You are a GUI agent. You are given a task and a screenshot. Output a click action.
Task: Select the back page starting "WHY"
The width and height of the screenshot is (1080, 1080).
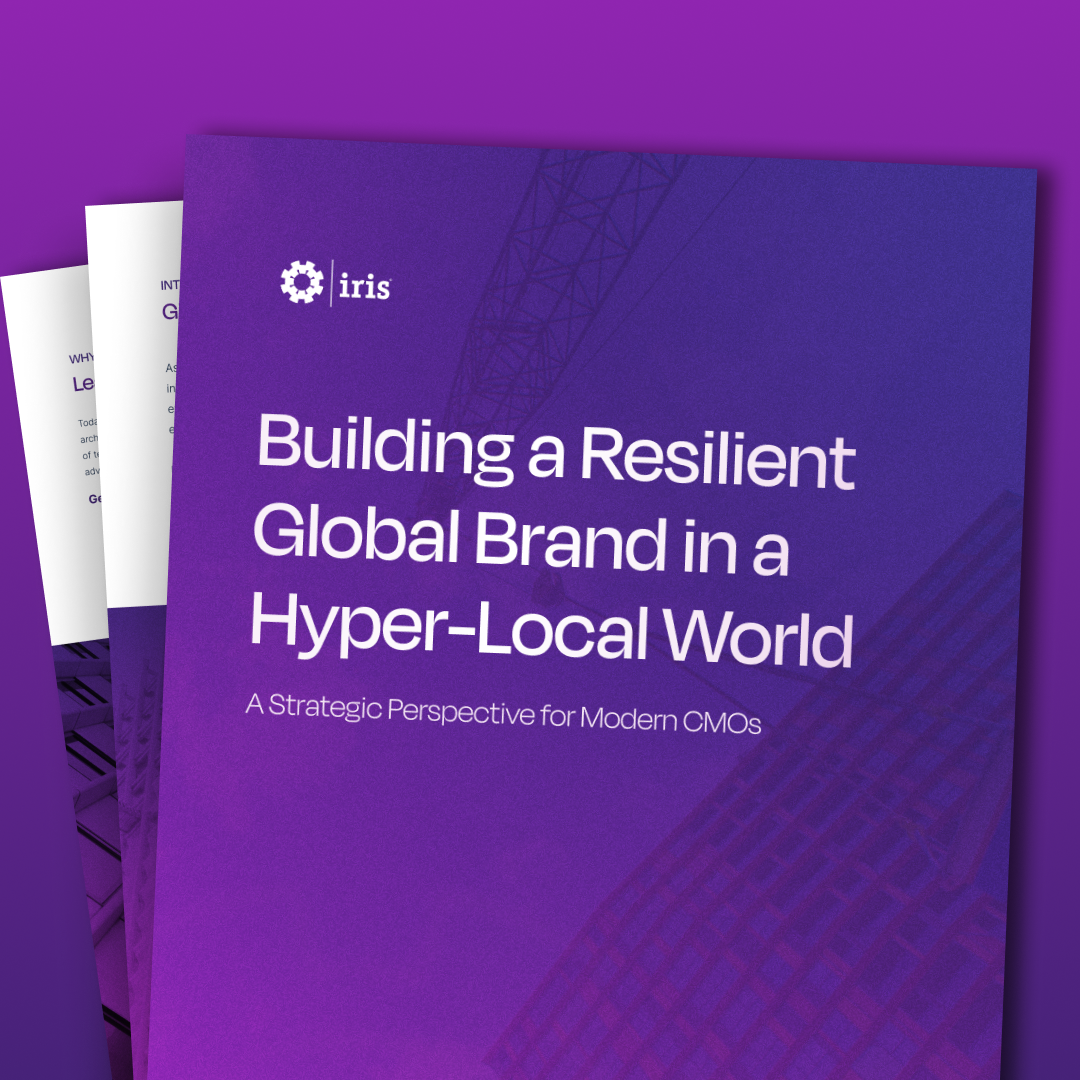(x=55, y=455)
